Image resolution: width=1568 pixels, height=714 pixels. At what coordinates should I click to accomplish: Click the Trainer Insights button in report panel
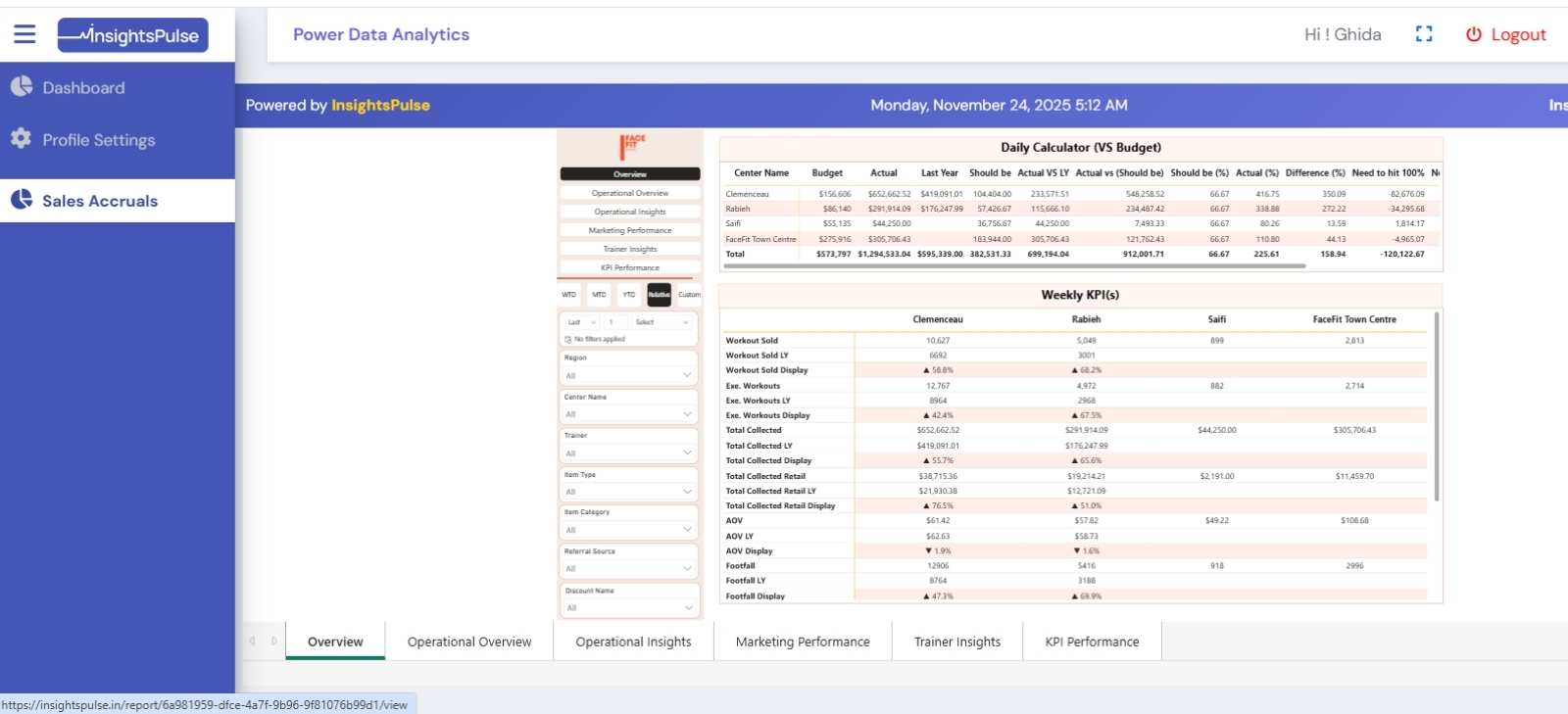point(630,249)
